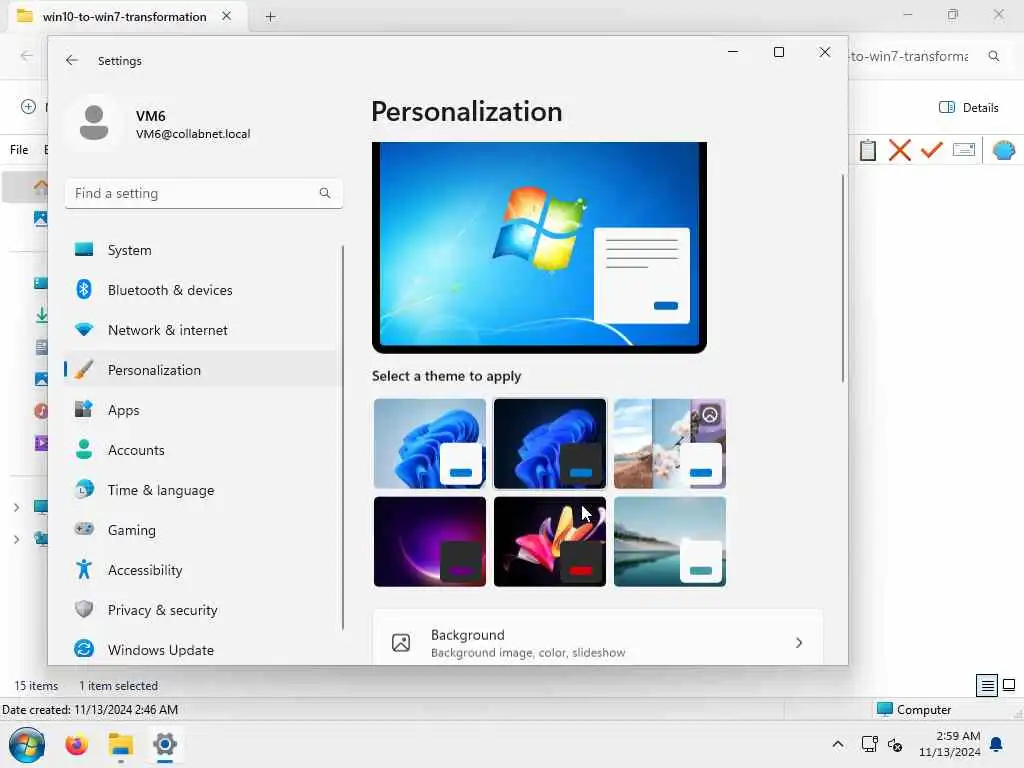This screenshot has height=768, width=1024.
Task: Apply the Sunrise lake theme
Action: point(670,541)
